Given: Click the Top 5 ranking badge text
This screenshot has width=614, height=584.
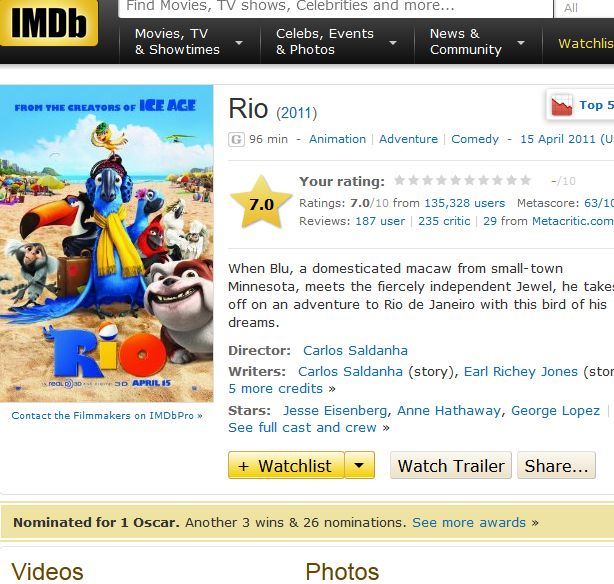Looking at the screenshot, I should 596,105.
